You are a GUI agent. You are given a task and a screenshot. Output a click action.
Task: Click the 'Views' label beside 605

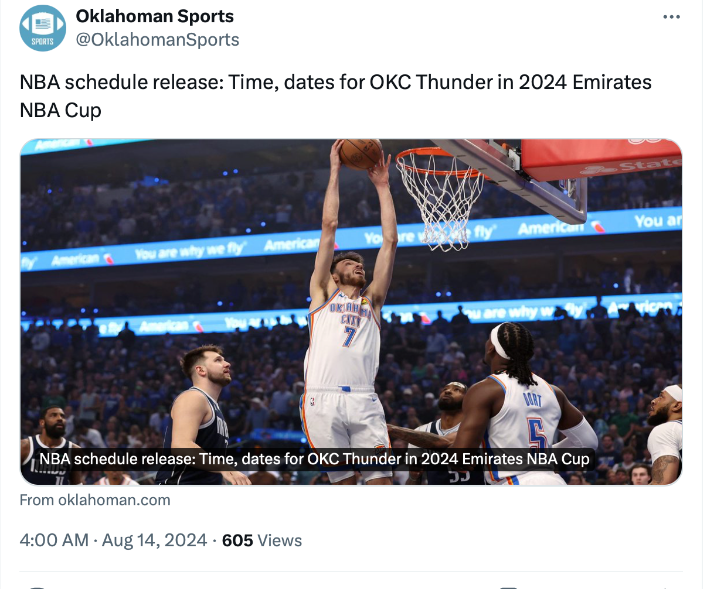280,540
